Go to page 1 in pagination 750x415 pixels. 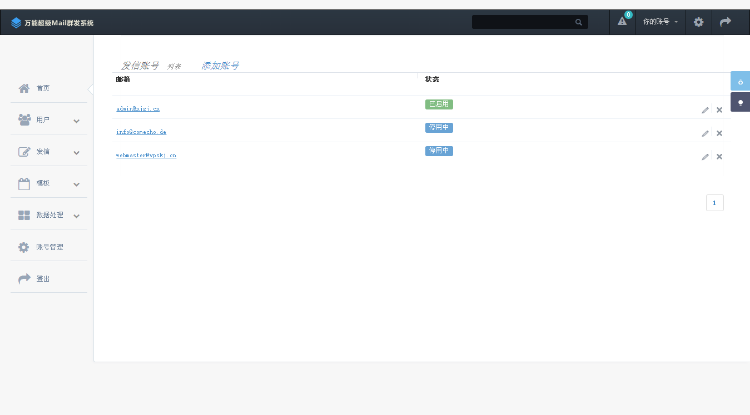[715, 203]
